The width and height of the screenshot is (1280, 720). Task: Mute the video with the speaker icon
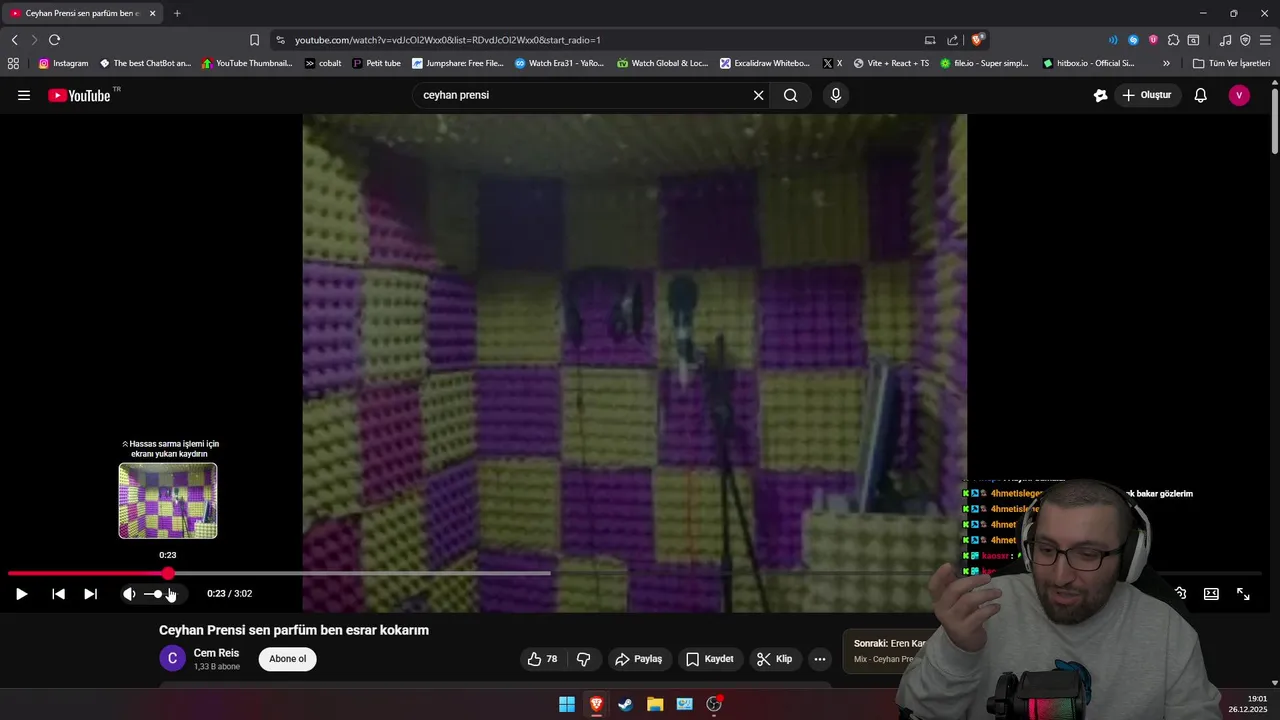[x=129, y=594]
